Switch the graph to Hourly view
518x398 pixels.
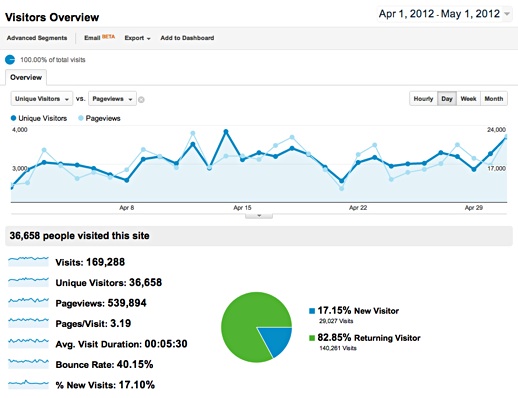coord(423,99)
